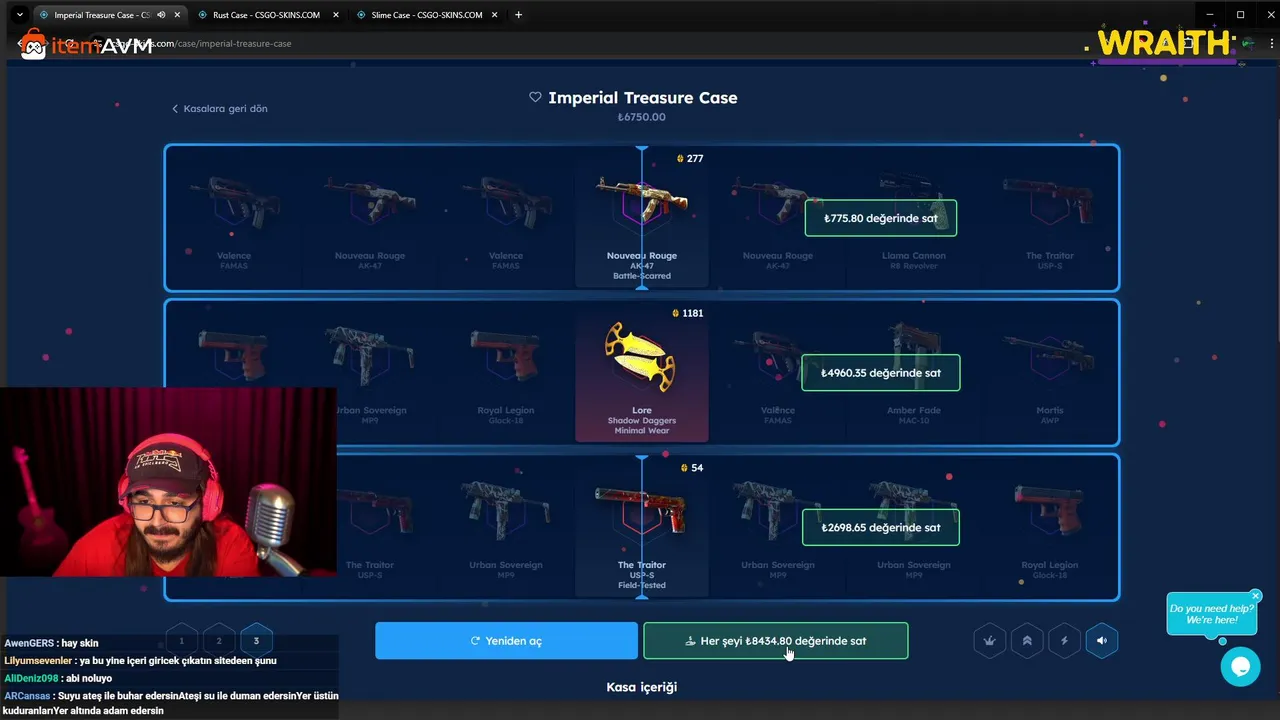Click the Amber Fade MAC-10 card
This screenshot has width=1280, height=720.
coord(914,373)
